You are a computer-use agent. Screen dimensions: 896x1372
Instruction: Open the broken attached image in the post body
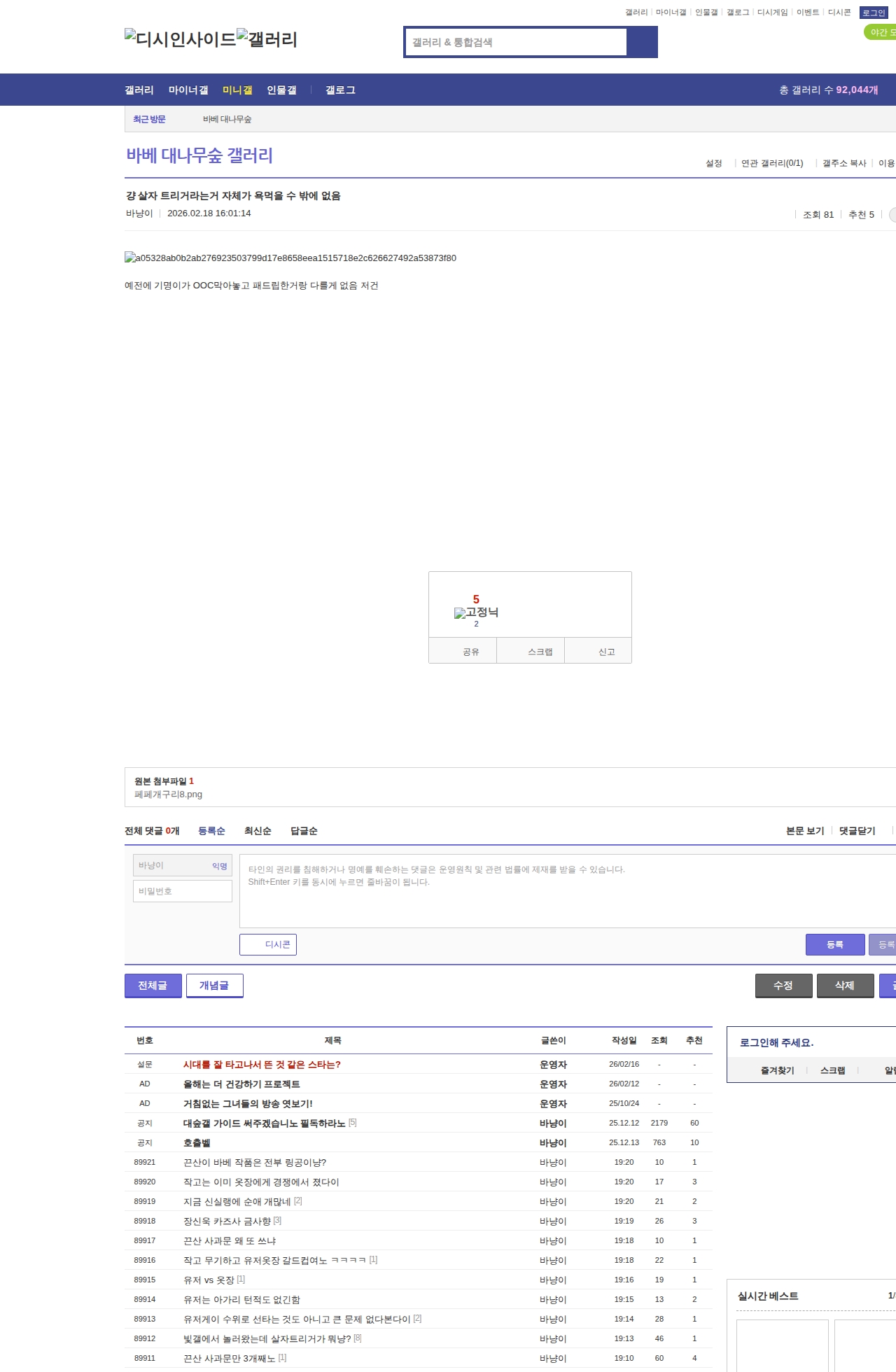pyautogui.click(x=290, y=258)
